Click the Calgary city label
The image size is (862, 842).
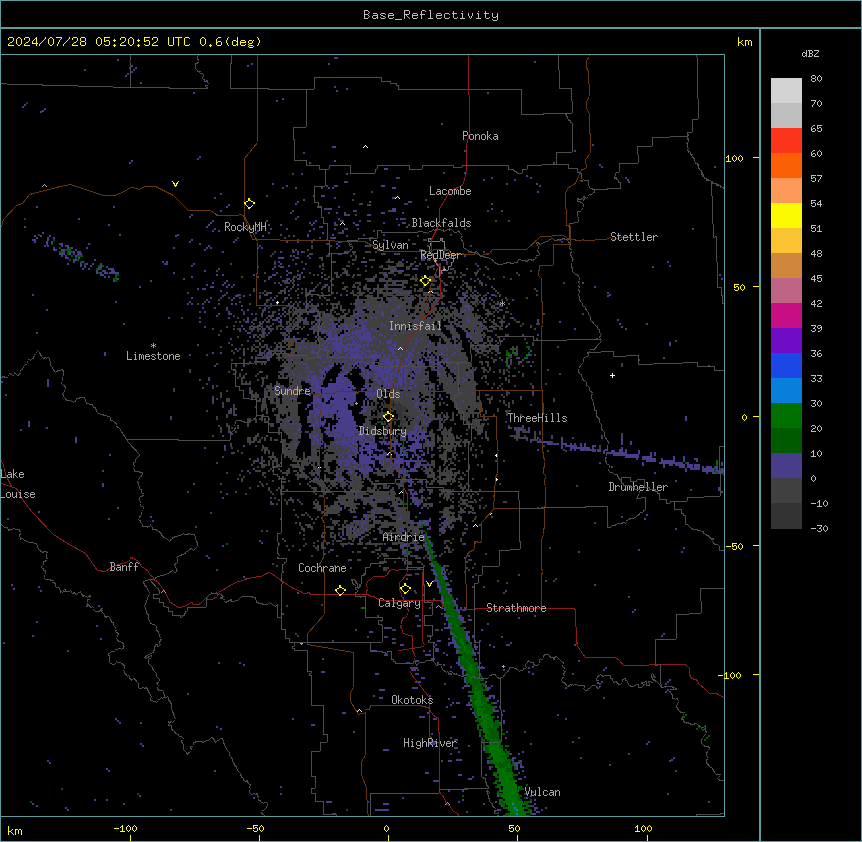[x=399, y=603]
